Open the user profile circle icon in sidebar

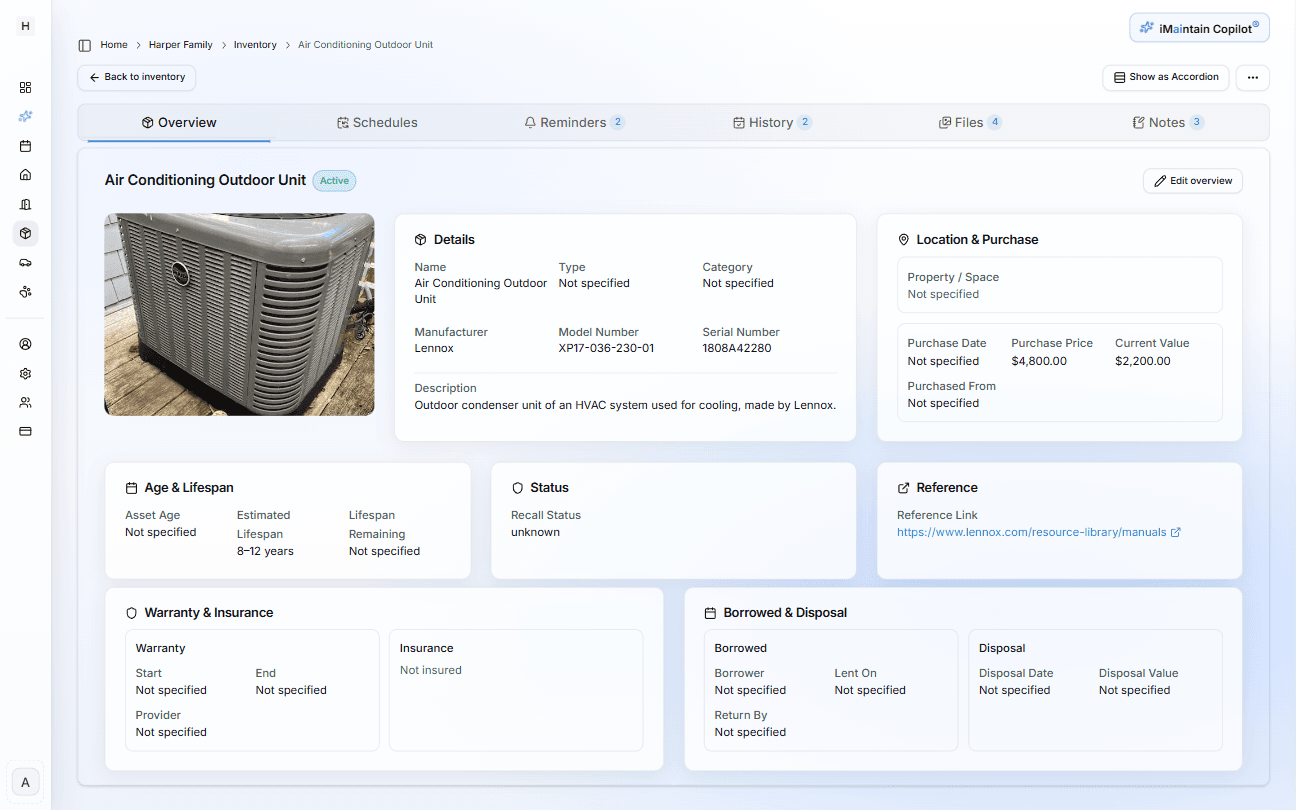click(x=25, y=344)
